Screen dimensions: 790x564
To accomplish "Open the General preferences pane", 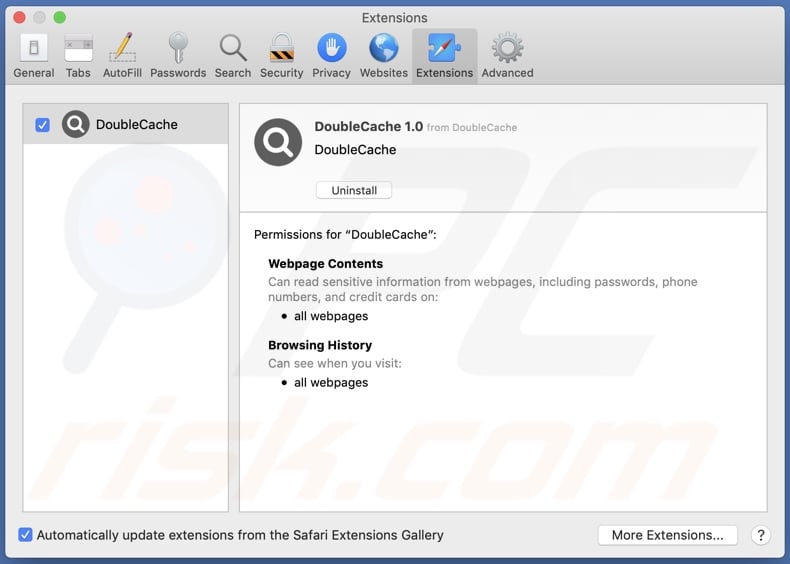I will coord(34,55).
